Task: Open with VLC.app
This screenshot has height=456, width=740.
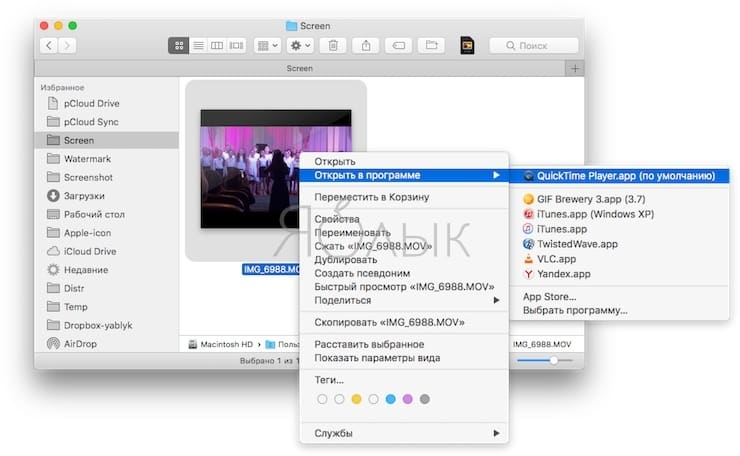Action: pyautogui.click(x=620, y=259)
